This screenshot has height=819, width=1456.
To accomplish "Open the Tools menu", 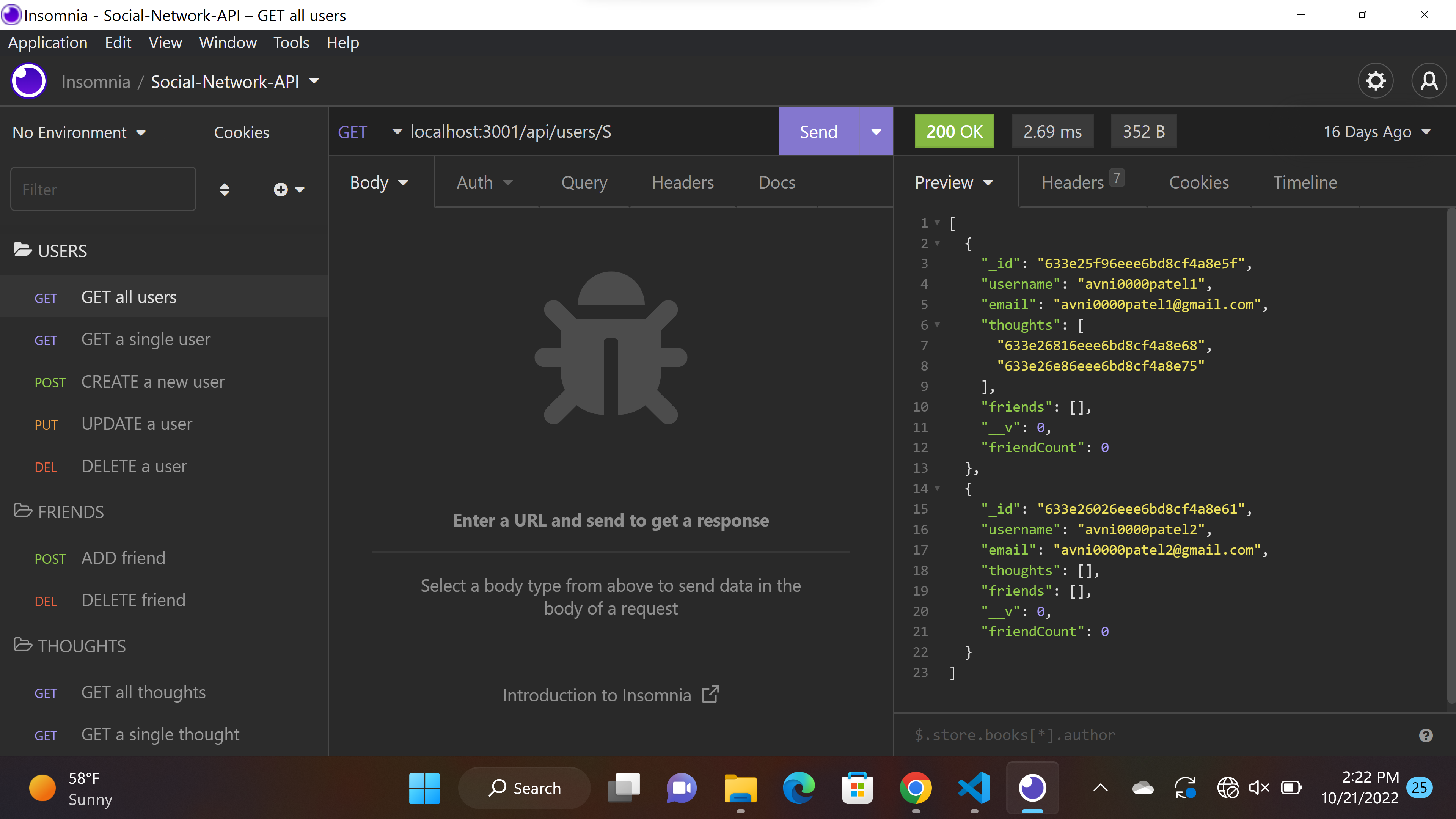I will 291,42.
